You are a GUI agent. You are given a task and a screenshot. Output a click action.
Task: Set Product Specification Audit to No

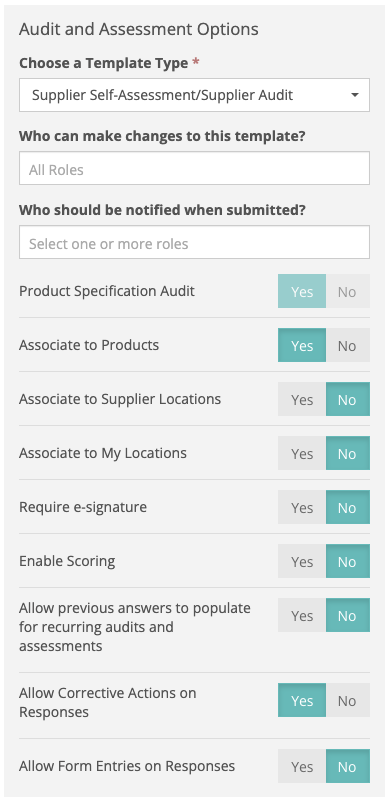pos(348,291)
